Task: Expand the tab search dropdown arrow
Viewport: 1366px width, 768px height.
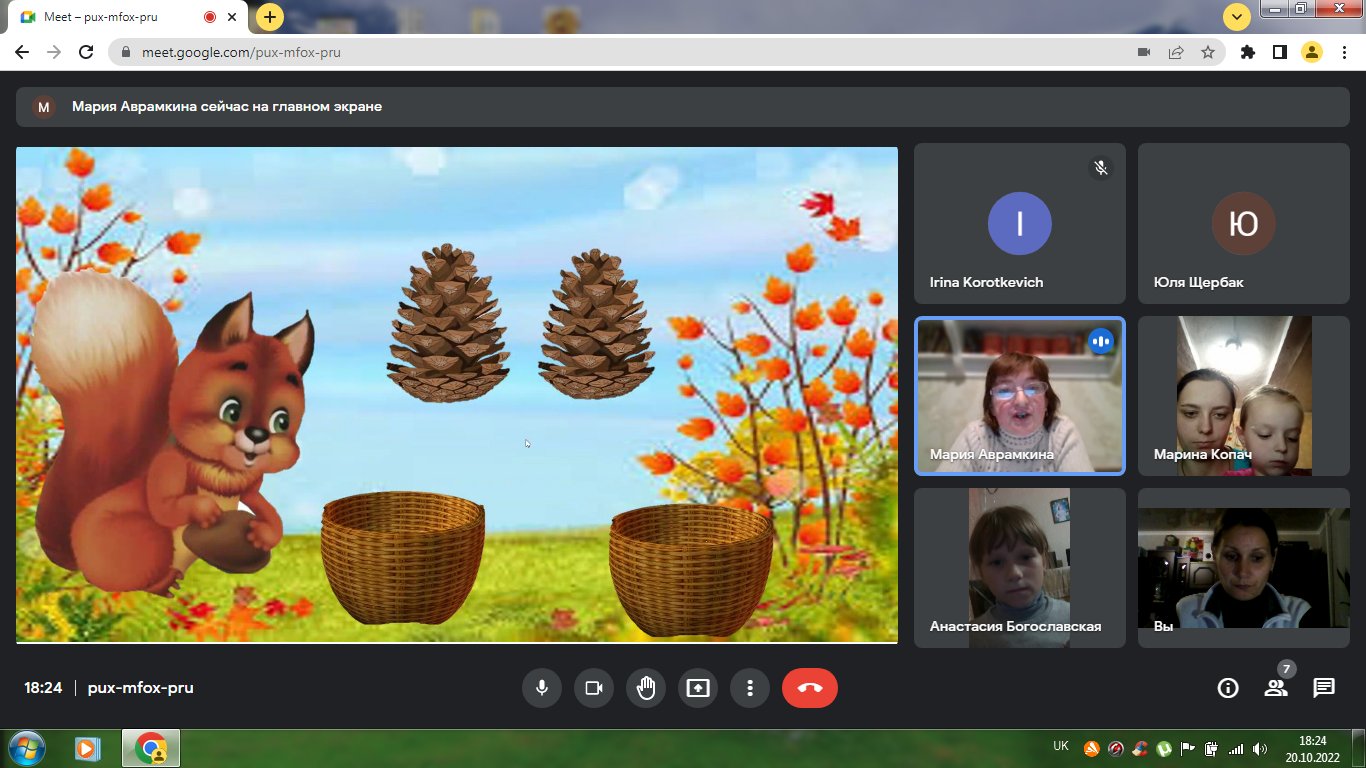Action: (1237, 17)
